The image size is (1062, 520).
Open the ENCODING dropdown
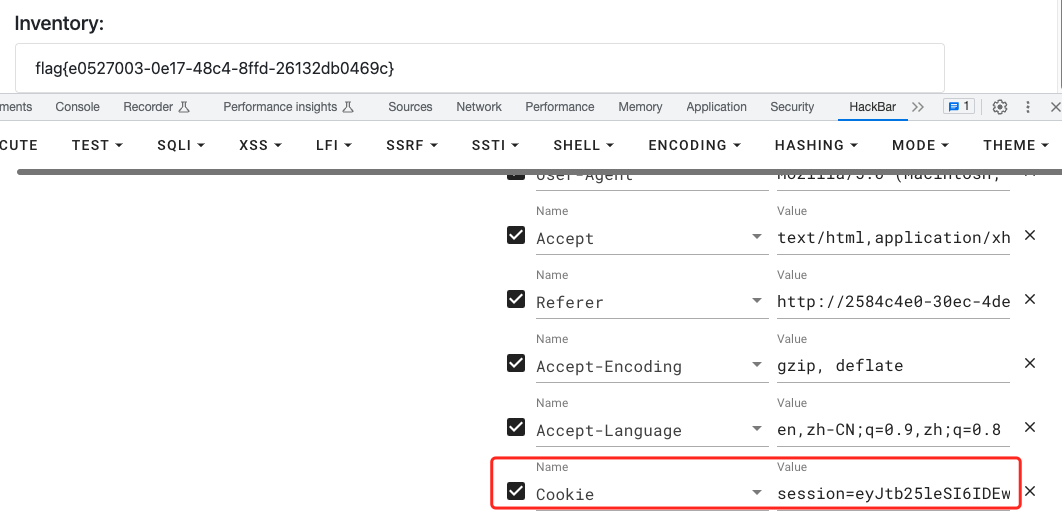point(694,145)
